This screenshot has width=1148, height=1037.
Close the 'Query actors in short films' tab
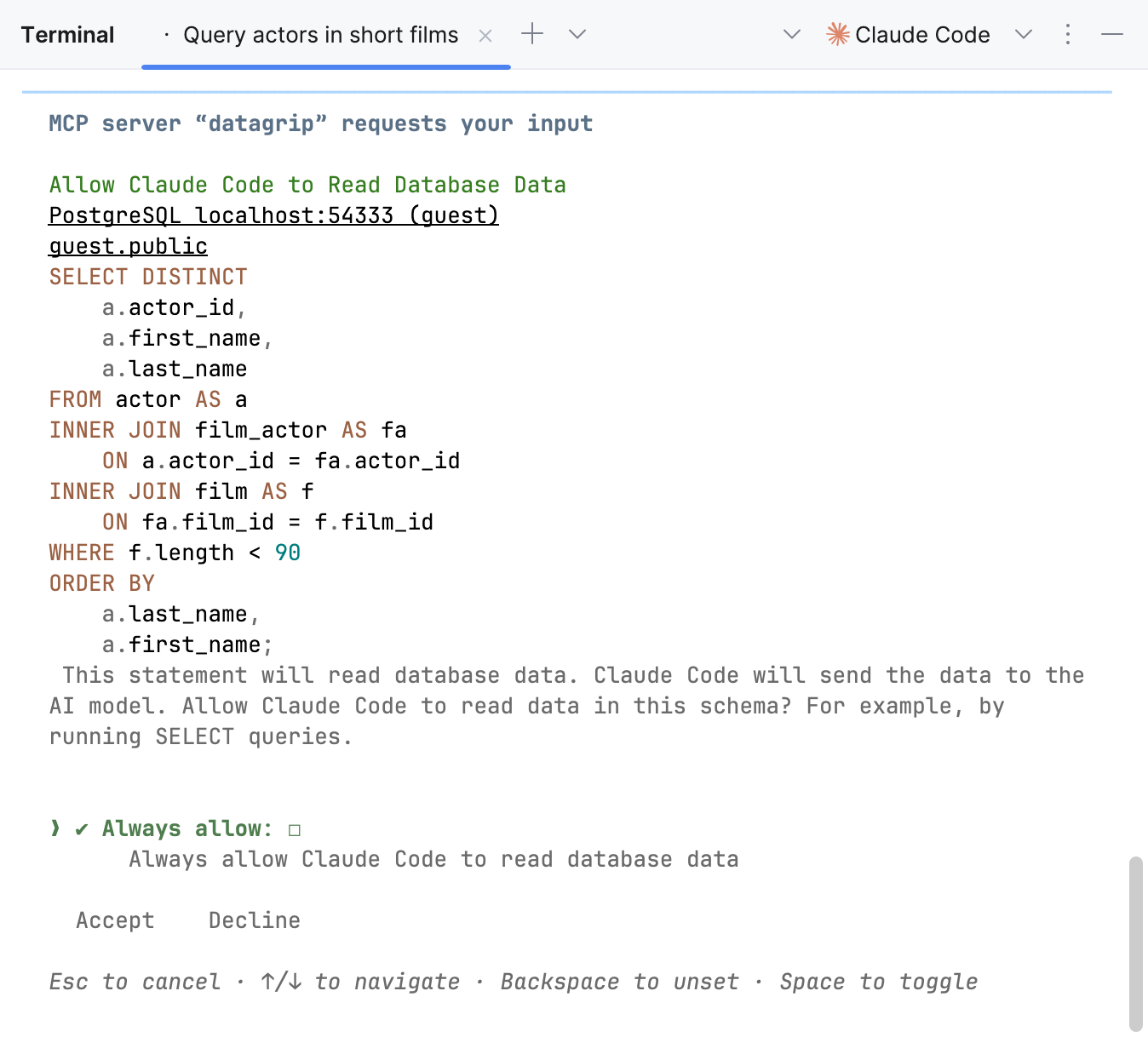pos(485,36)
